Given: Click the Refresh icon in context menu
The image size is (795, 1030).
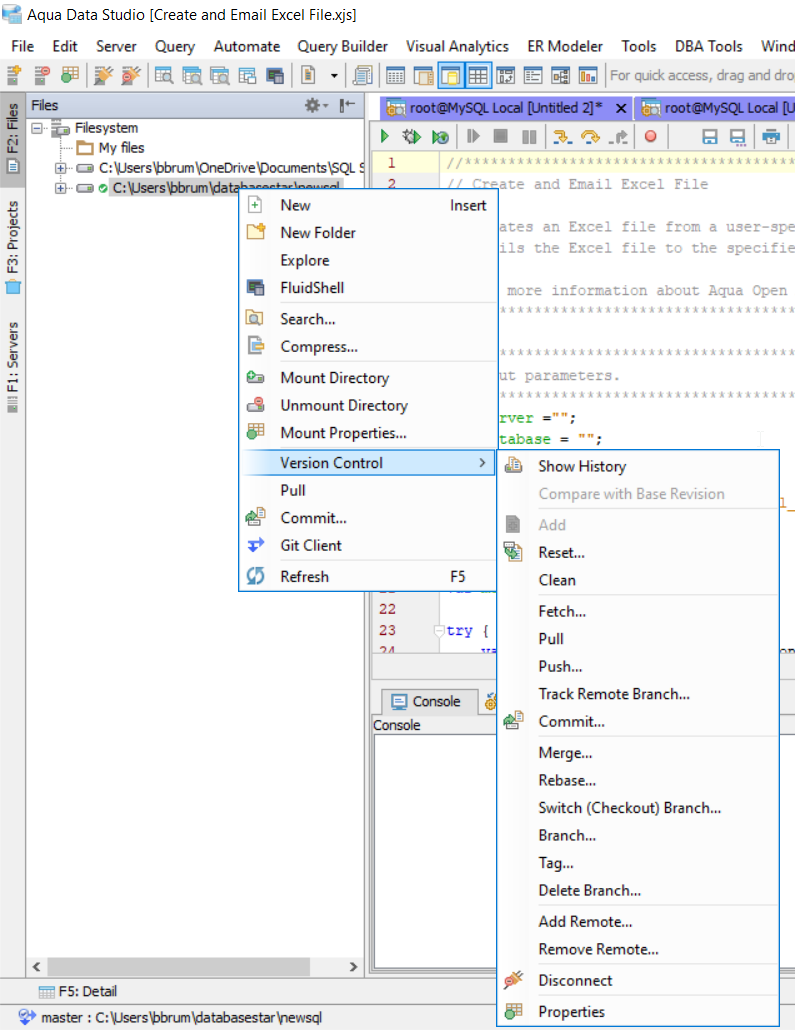Looking at the screenshot, I should tap(257, 577).
